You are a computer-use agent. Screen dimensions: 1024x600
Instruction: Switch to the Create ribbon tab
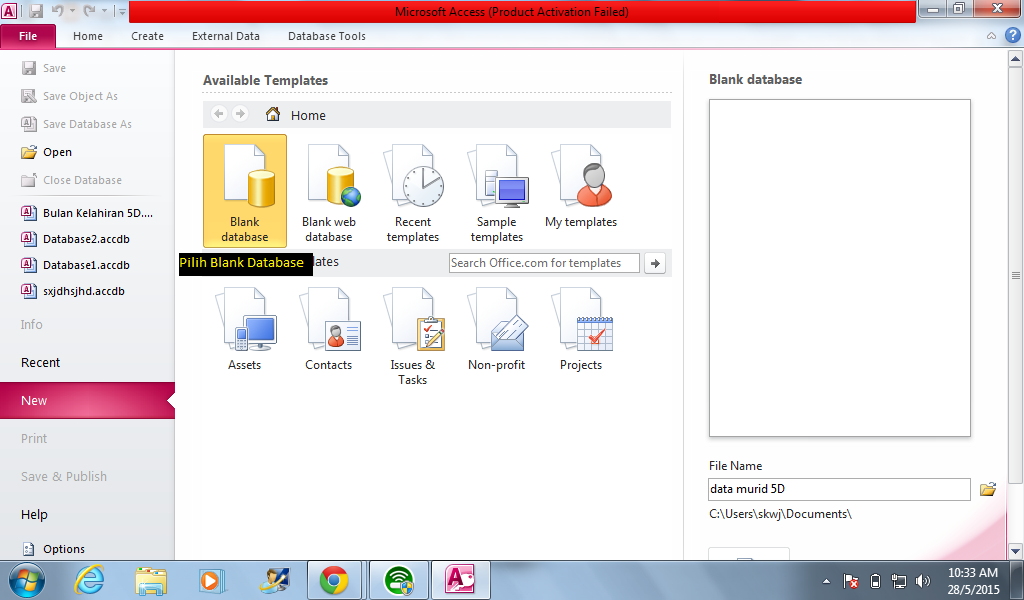(148, 36)
